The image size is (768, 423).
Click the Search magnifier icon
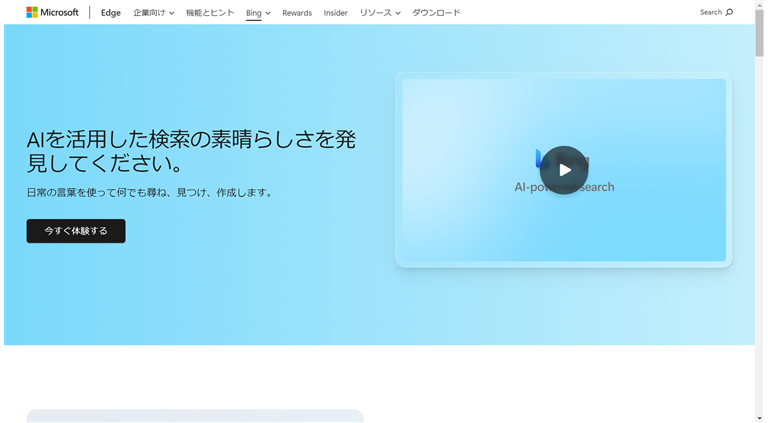click(729, 12)
